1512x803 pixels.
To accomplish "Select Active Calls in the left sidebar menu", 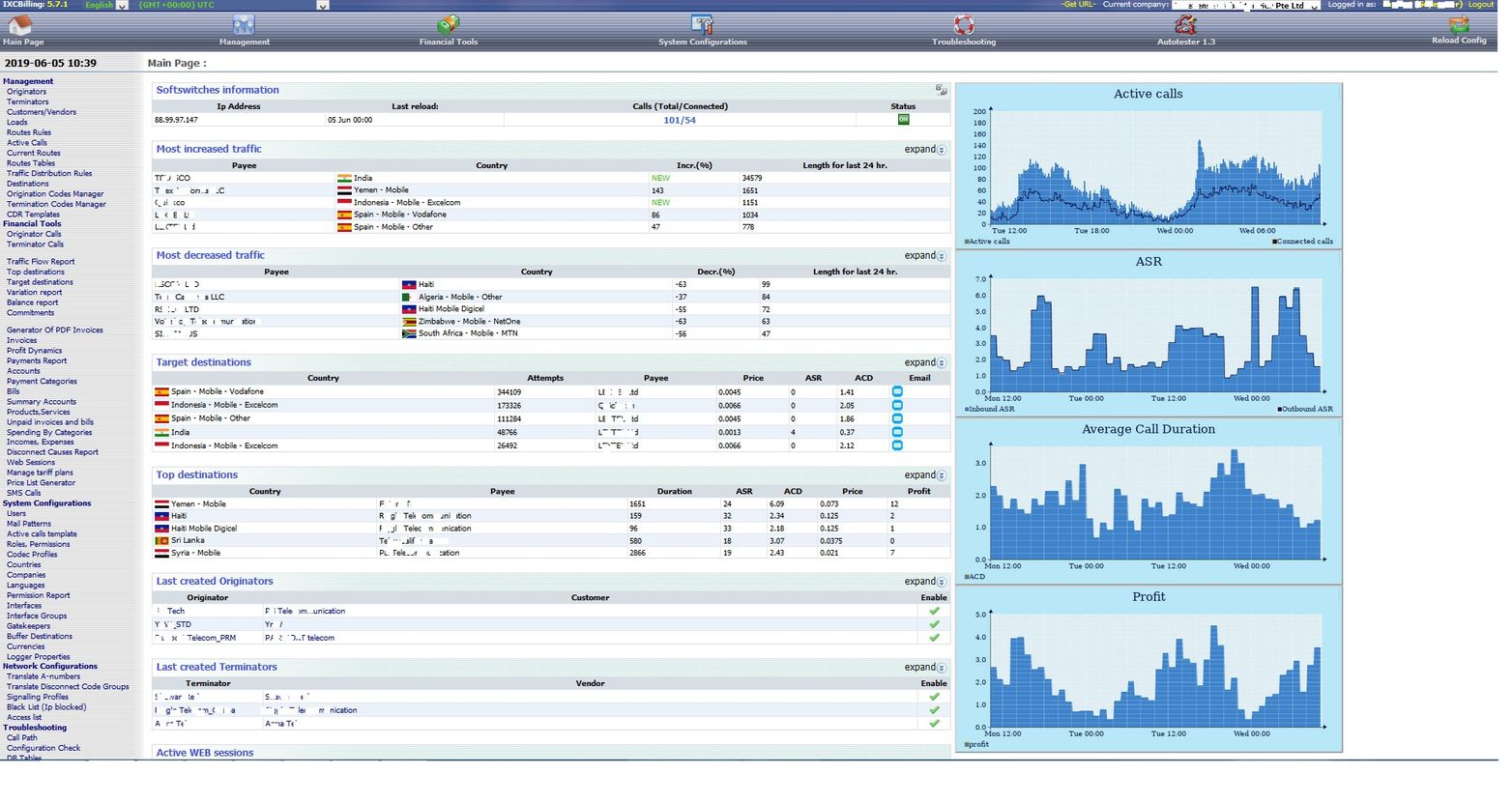I will point(26,142).
